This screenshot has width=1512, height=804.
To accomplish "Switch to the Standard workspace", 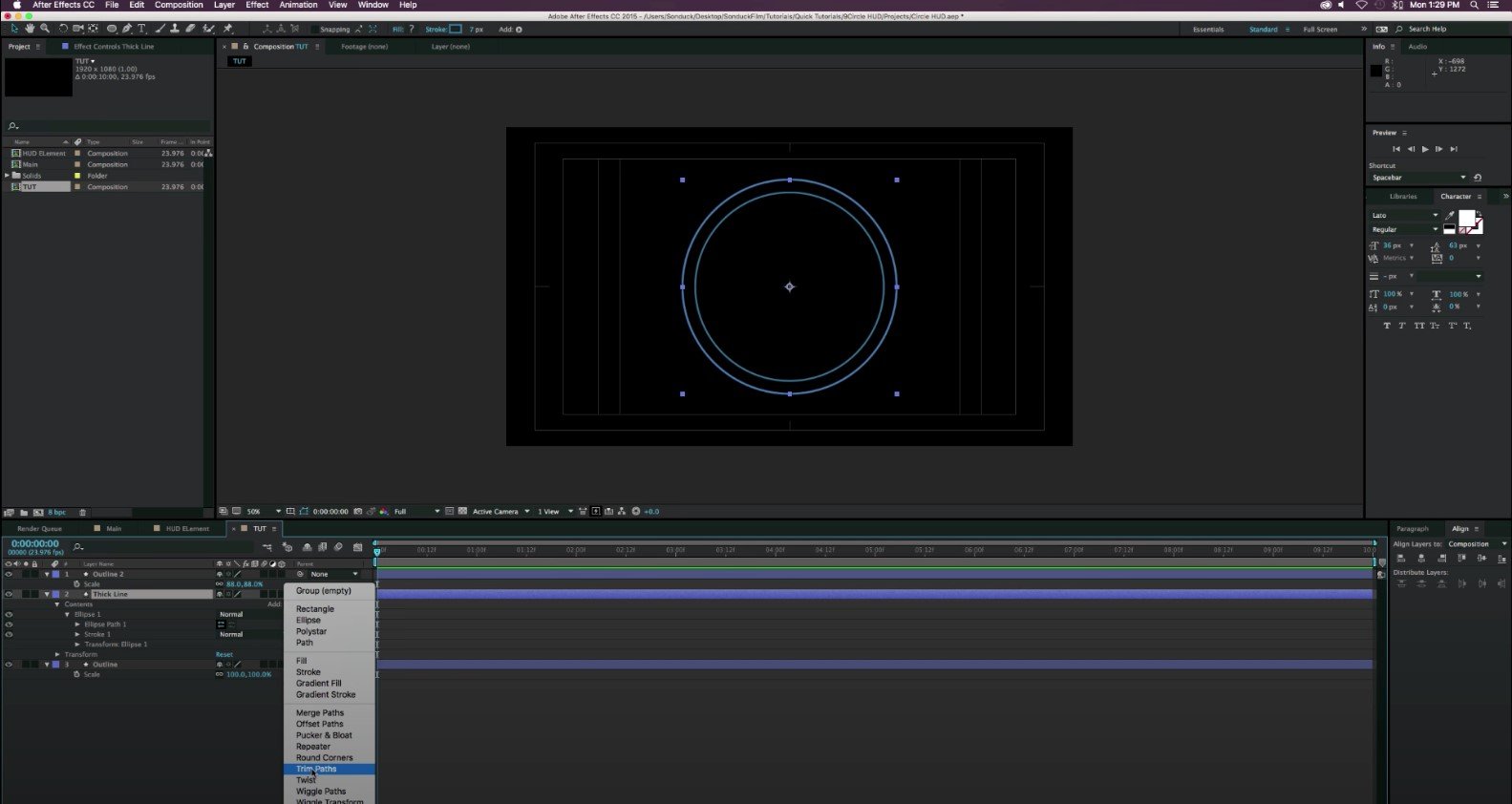I will 1263,30.
